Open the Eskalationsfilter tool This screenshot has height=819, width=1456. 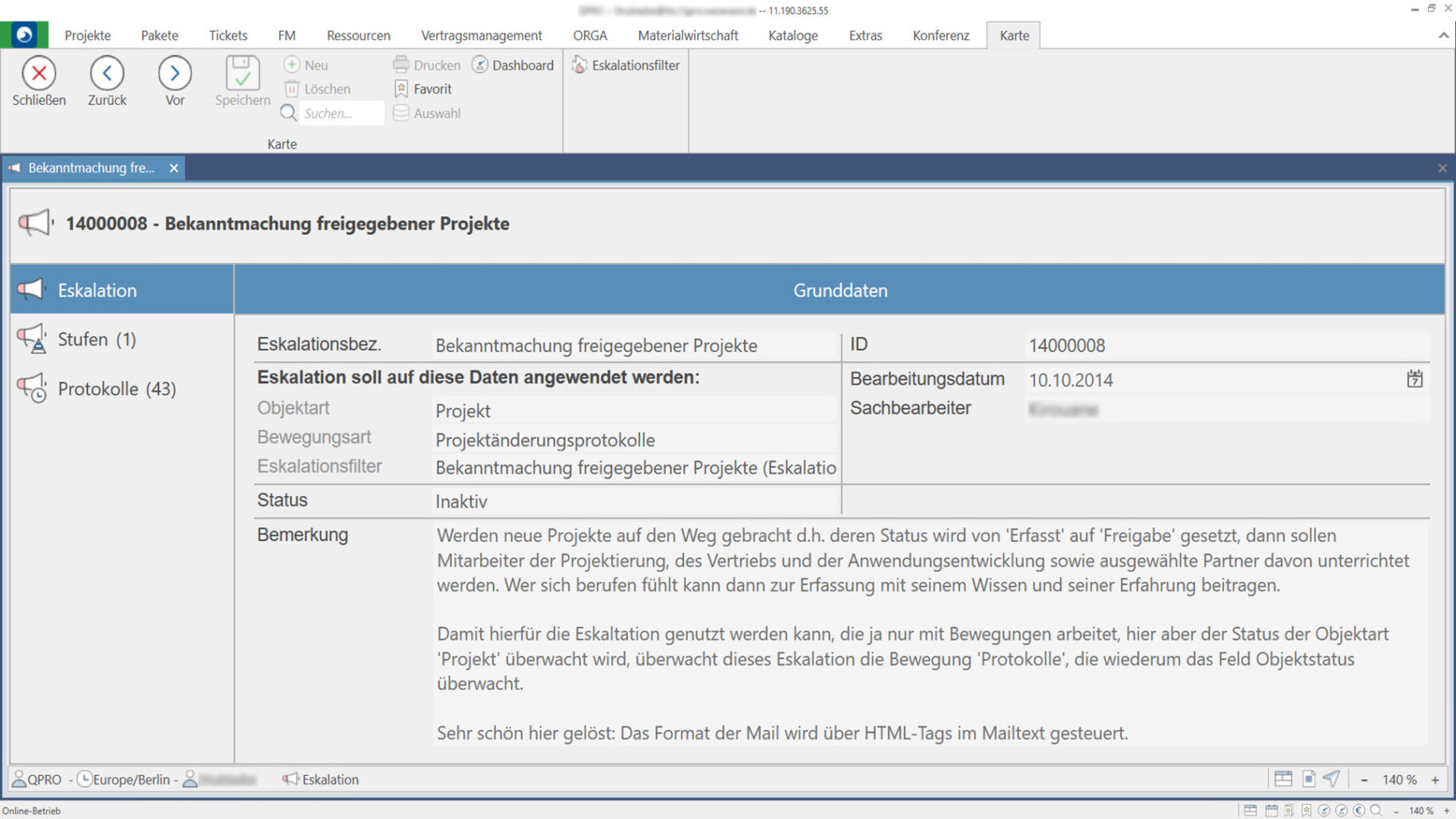click(626, 65)
